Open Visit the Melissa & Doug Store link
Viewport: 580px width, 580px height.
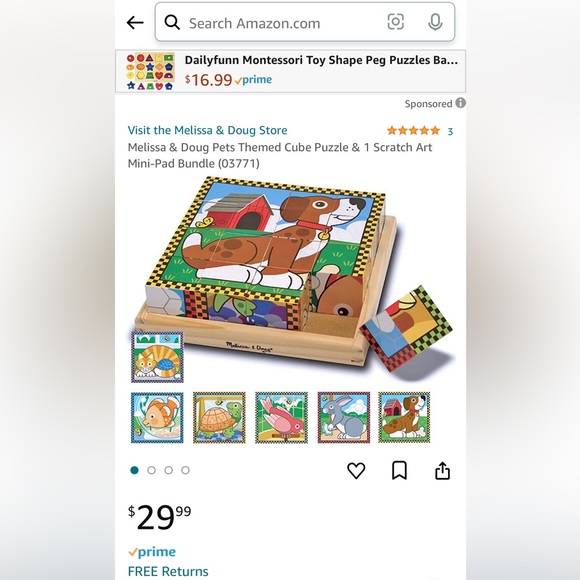(x=208, y=130)
